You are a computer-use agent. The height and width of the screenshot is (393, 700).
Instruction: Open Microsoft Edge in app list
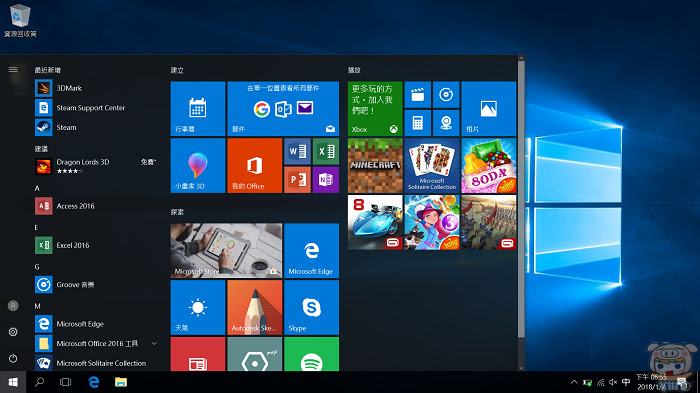click(x=96, y=324)
